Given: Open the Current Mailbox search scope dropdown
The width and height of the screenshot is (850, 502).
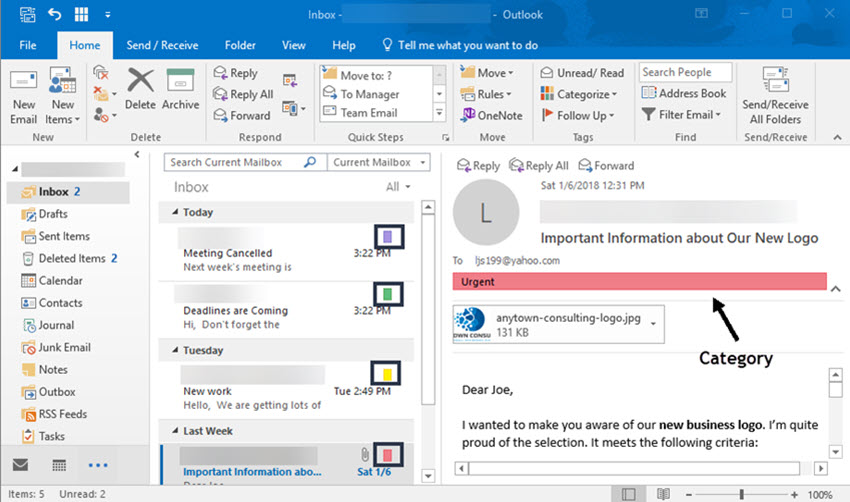Looking at the screenshot, I should 379,162.
